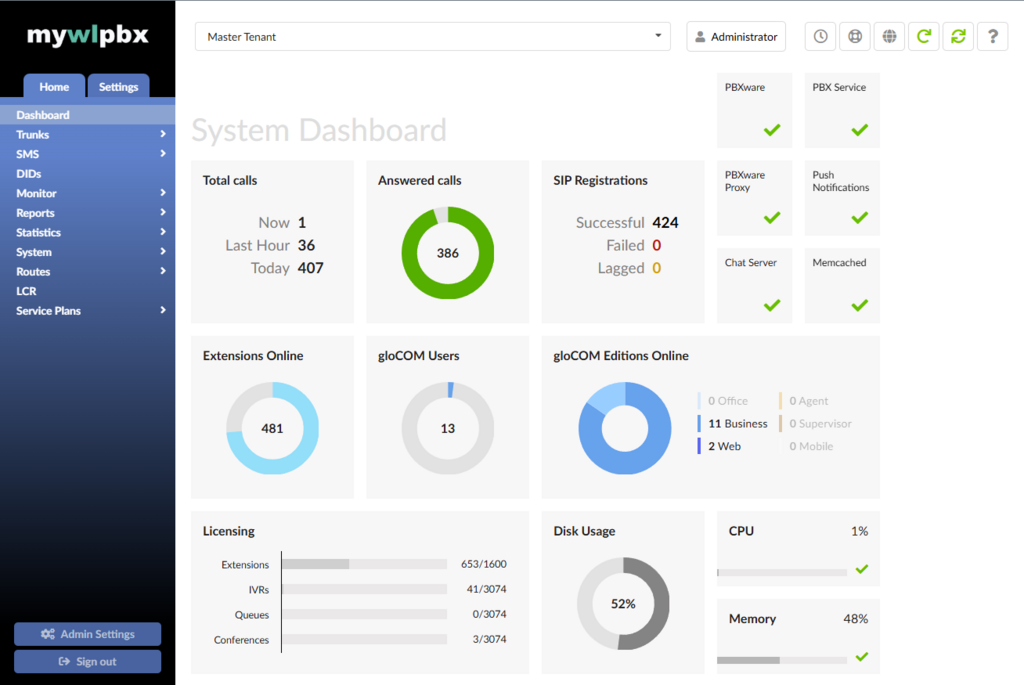Click the Extensions licensing progress bar
The width and height of the screenshot is (1024, 685).
[364, 565]
